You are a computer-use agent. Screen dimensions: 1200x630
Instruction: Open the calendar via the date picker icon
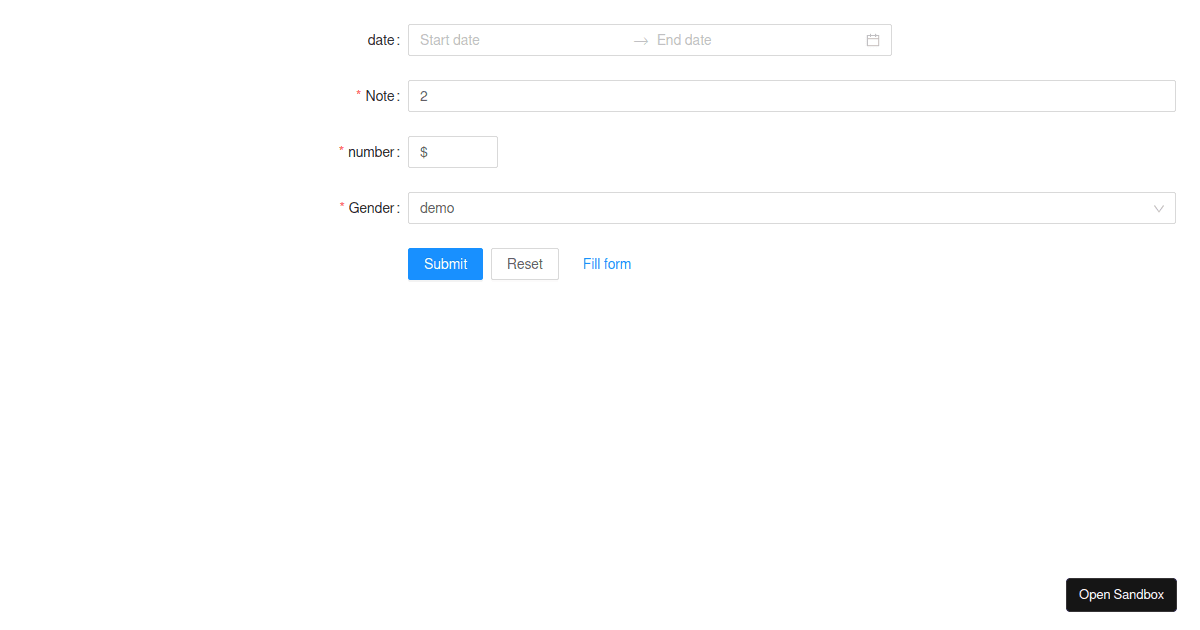[872, 40]
